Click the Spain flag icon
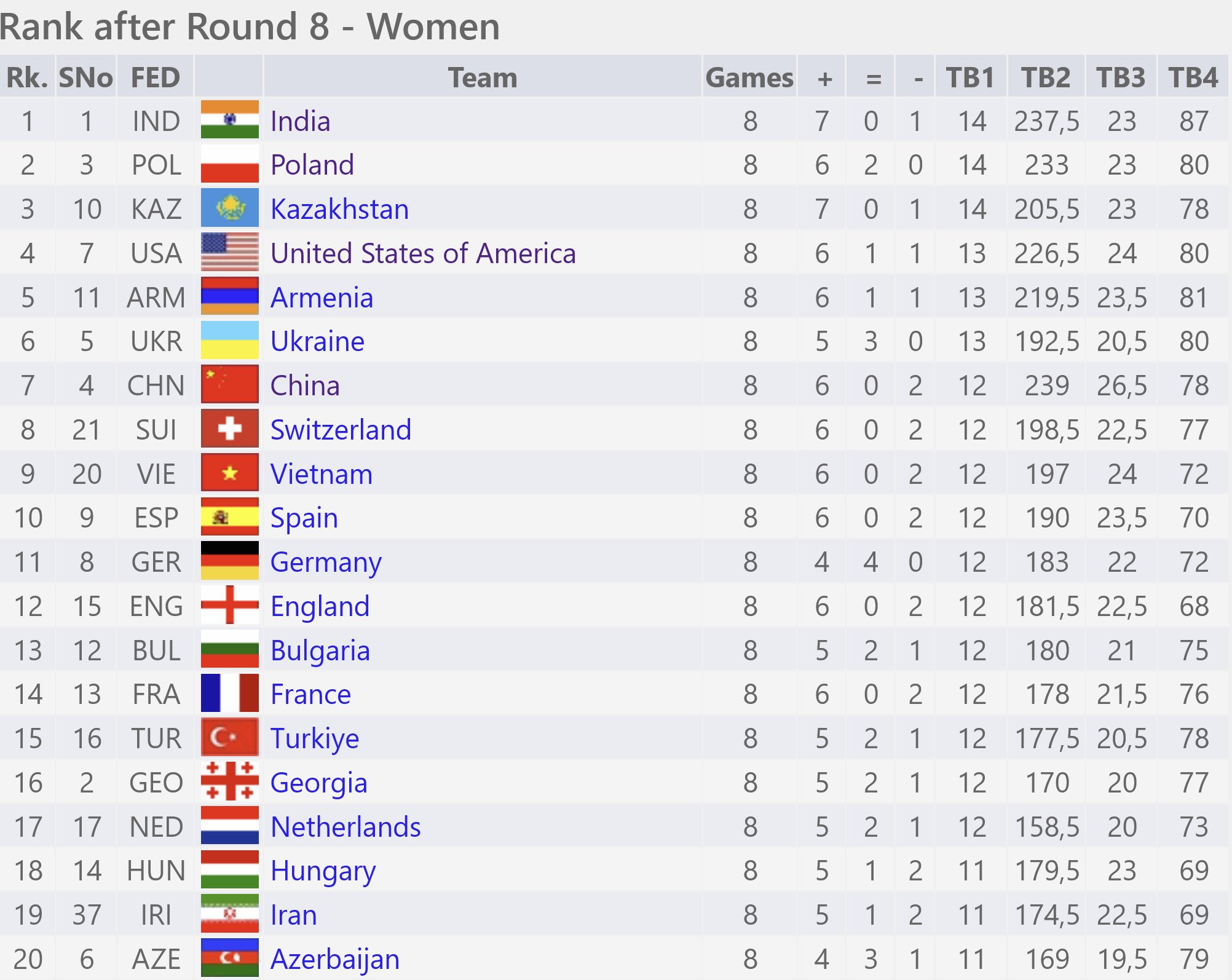 point(229,518)
